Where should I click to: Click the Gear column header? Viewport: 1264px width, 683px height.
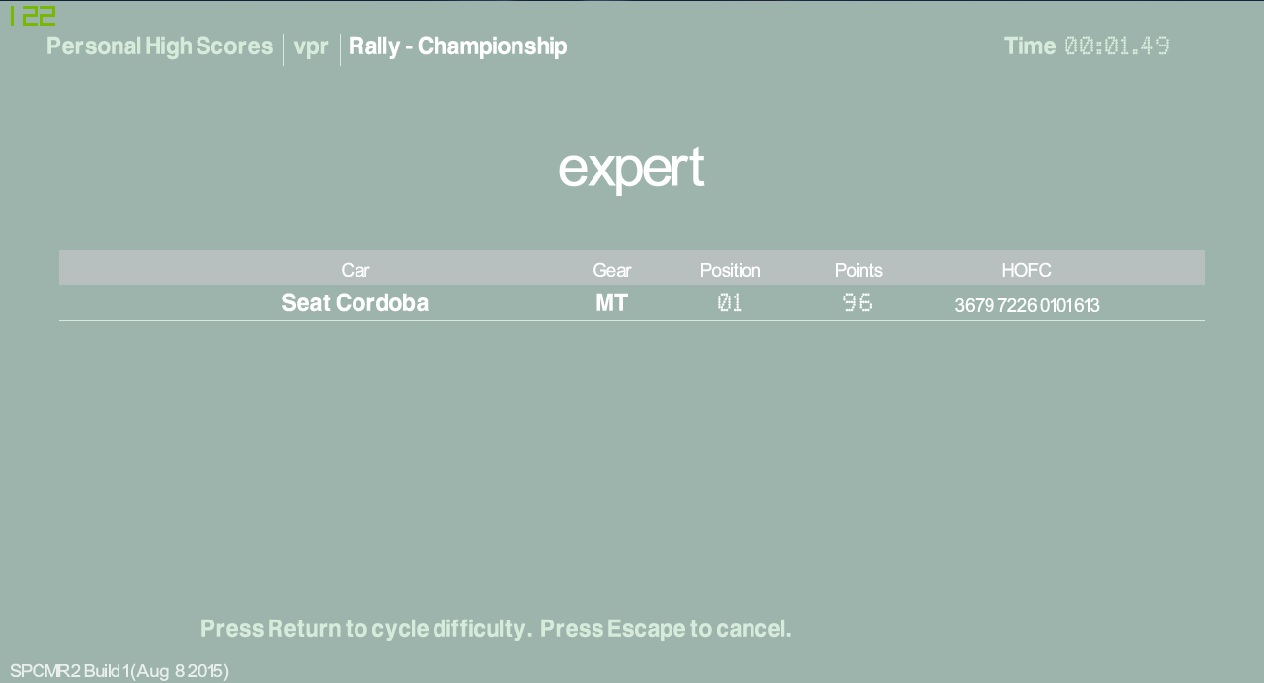(611, 270)
